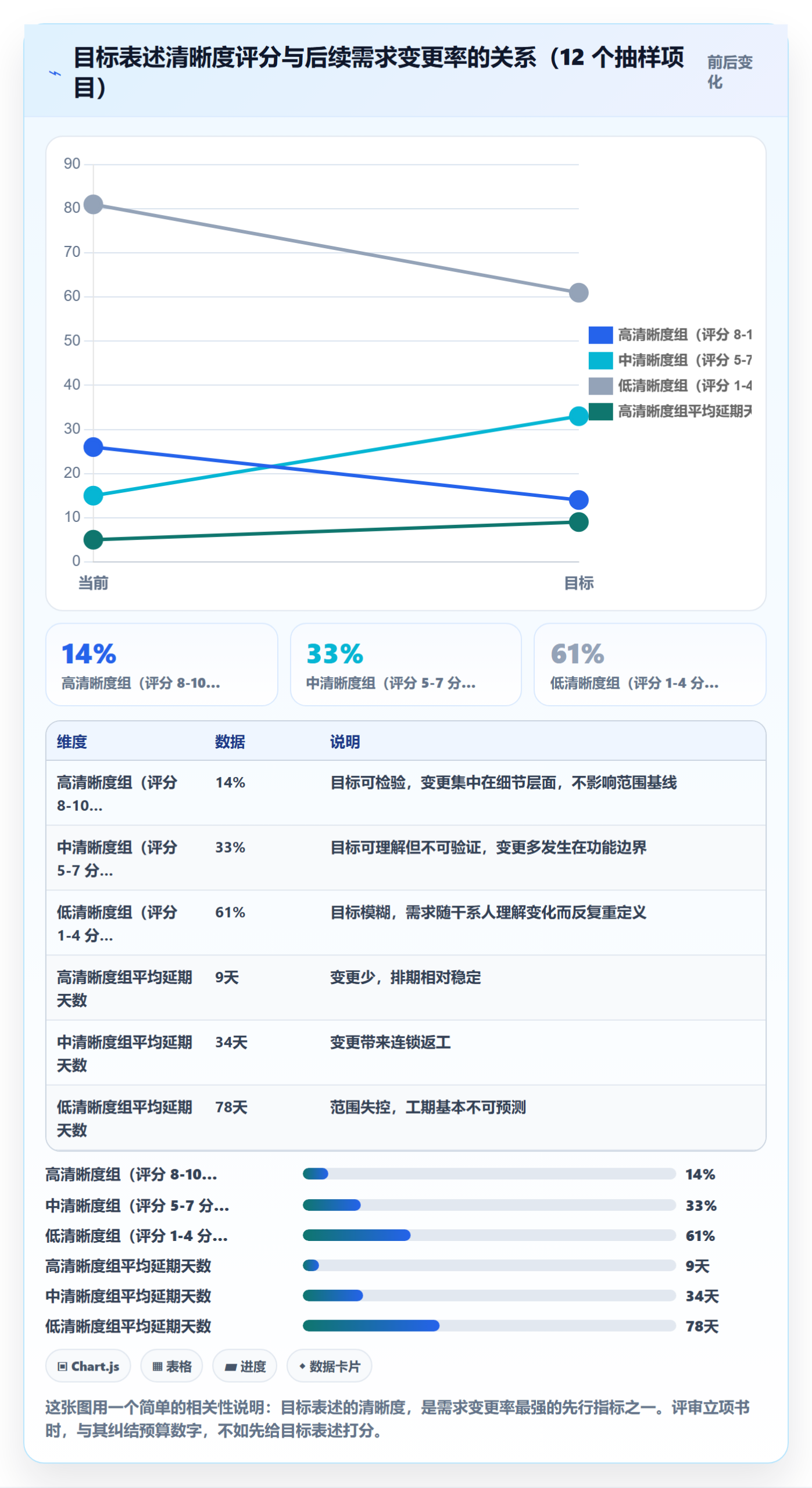Screen dimensions: 812x1488
Task: Click the 数据 column header
Action: pyautogui.click(x=230, y=742)
